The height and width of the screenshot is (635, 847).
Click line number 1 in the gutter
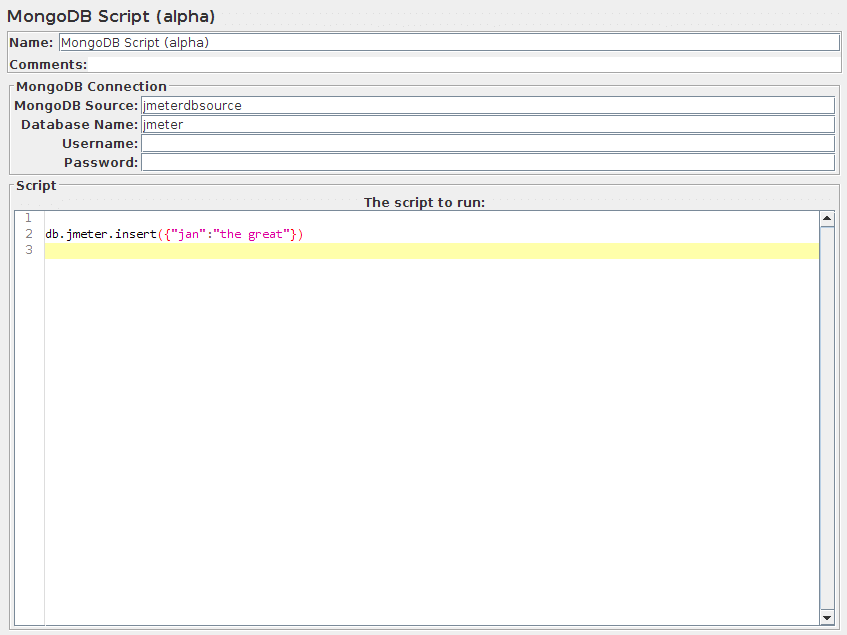click(x=28, y=217)
